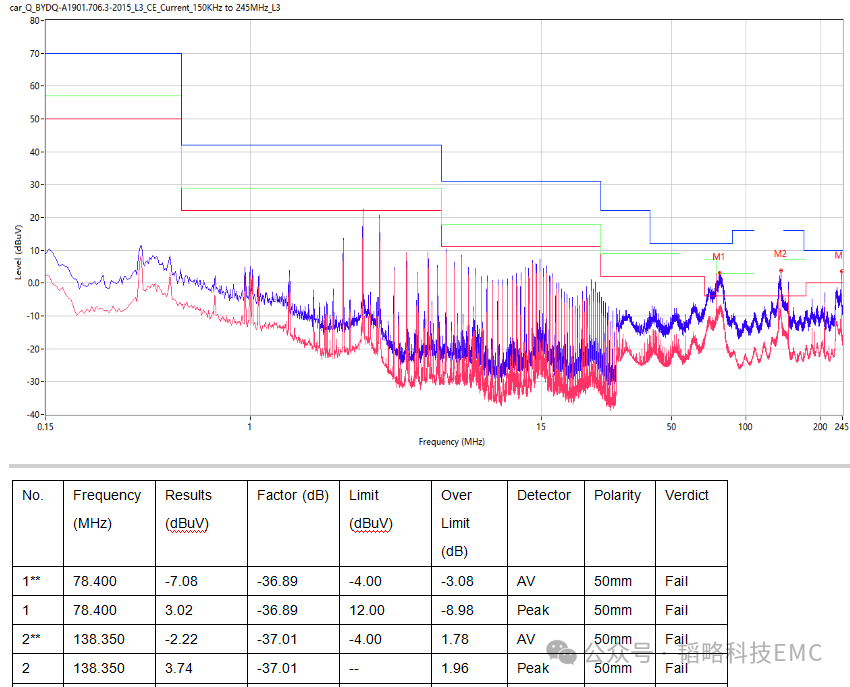Select the Factor (dB) column header
The height and width of the screenshot is (687, 850).
pos(292,495)
